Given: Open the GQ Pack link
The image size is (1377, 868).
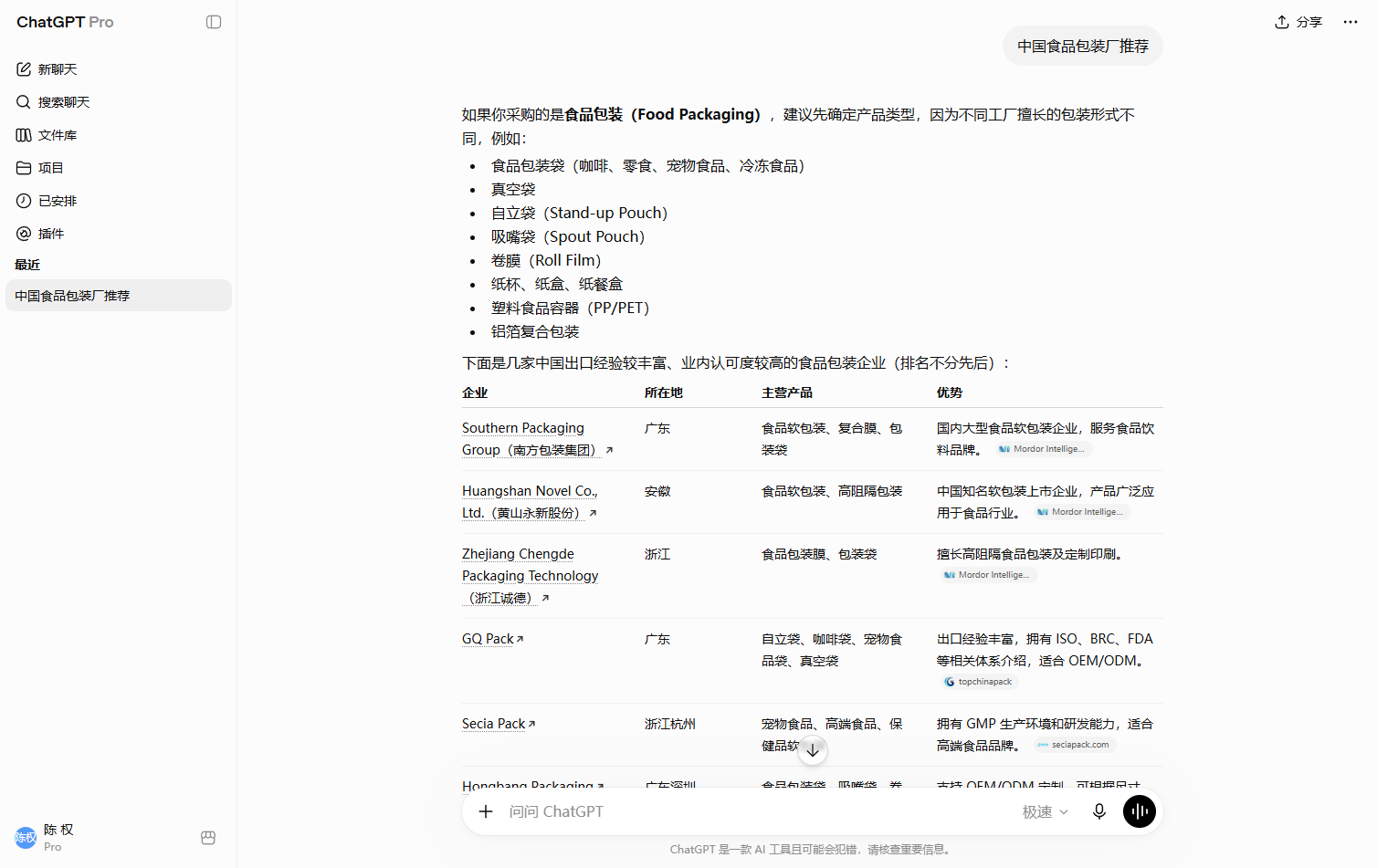Looking at the screenshot, I should (x=493, y=639).
